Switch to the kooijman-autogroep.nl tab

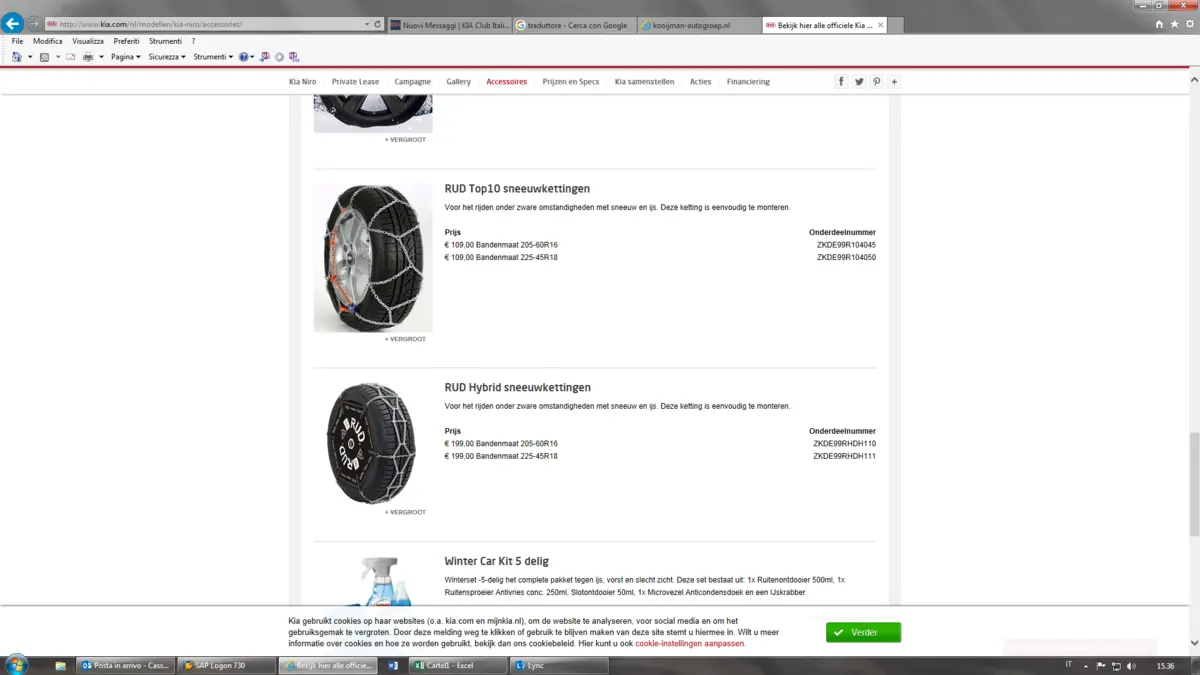click(x=698, y=25)
